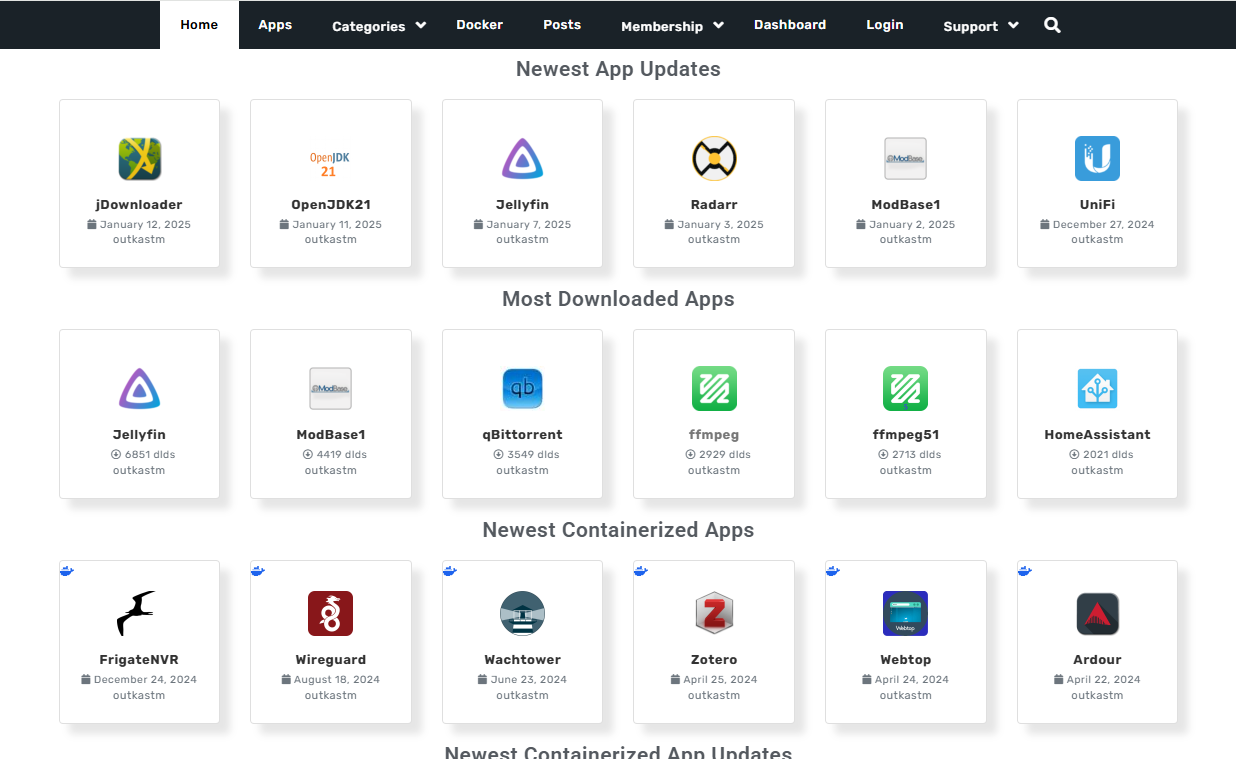Open the UniFi app icon
The height and width of the screenshot is (759, 1236).
point(1097,159)
